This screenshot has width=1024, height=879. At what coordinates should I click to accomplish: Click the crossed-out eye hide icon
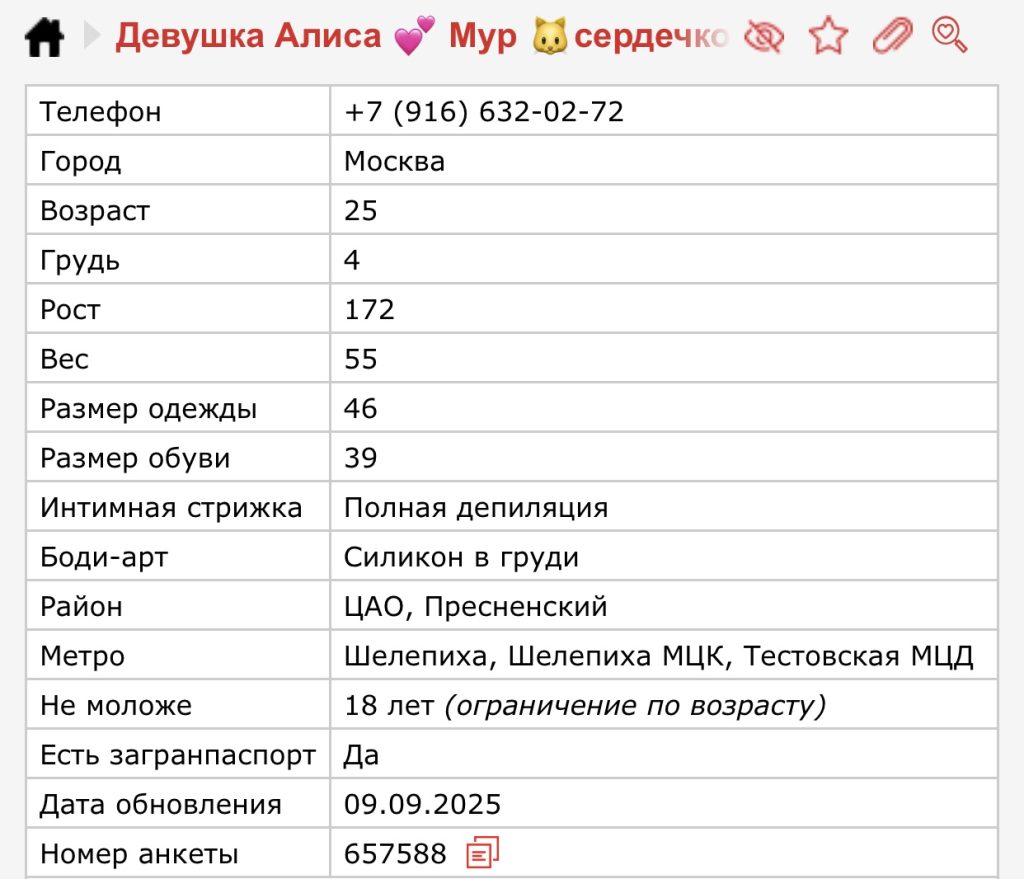pyautogui.click(x=764, y=37)
